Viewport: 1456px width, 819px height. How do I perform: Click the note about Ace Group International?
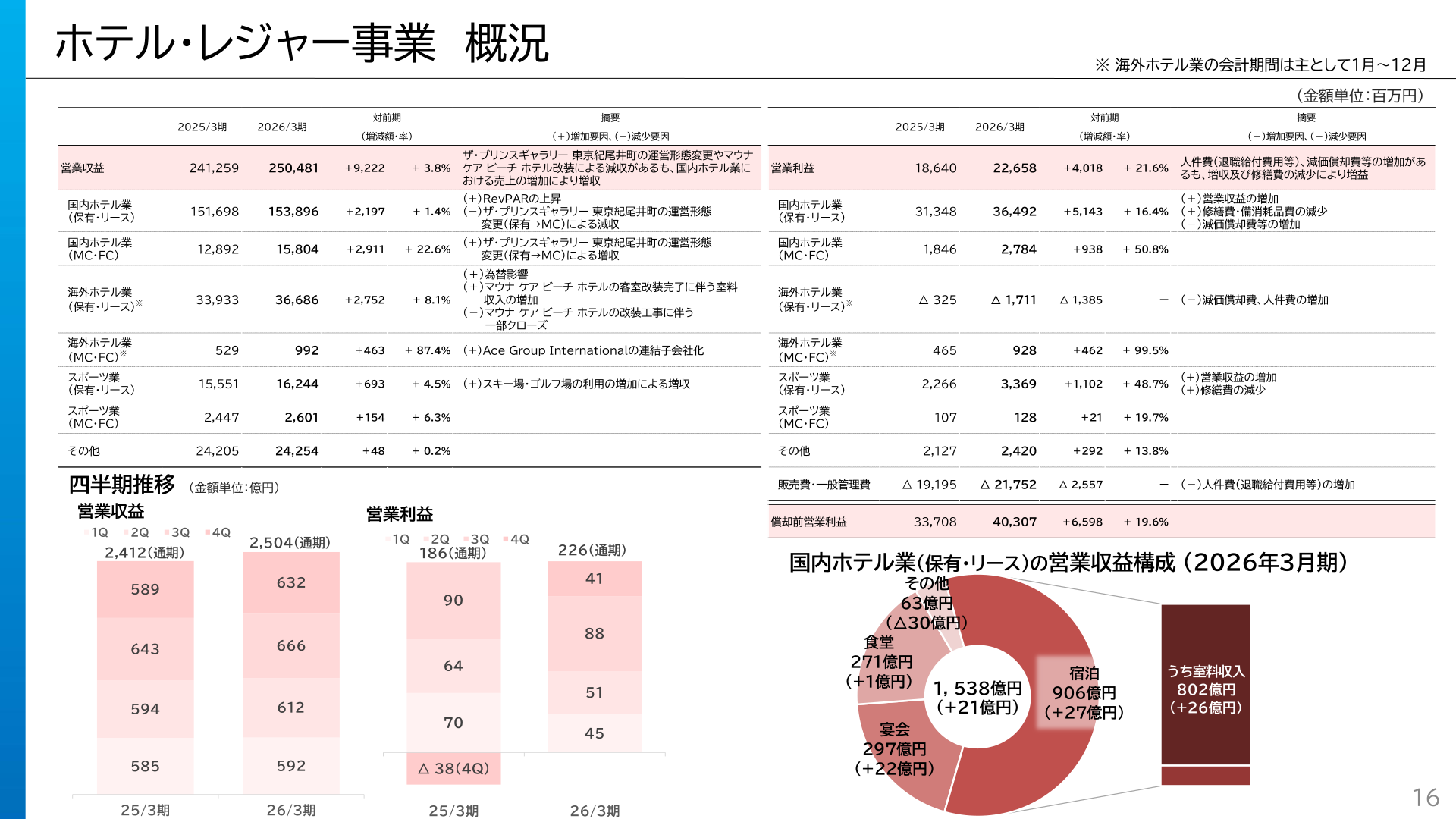click(583, 350)
